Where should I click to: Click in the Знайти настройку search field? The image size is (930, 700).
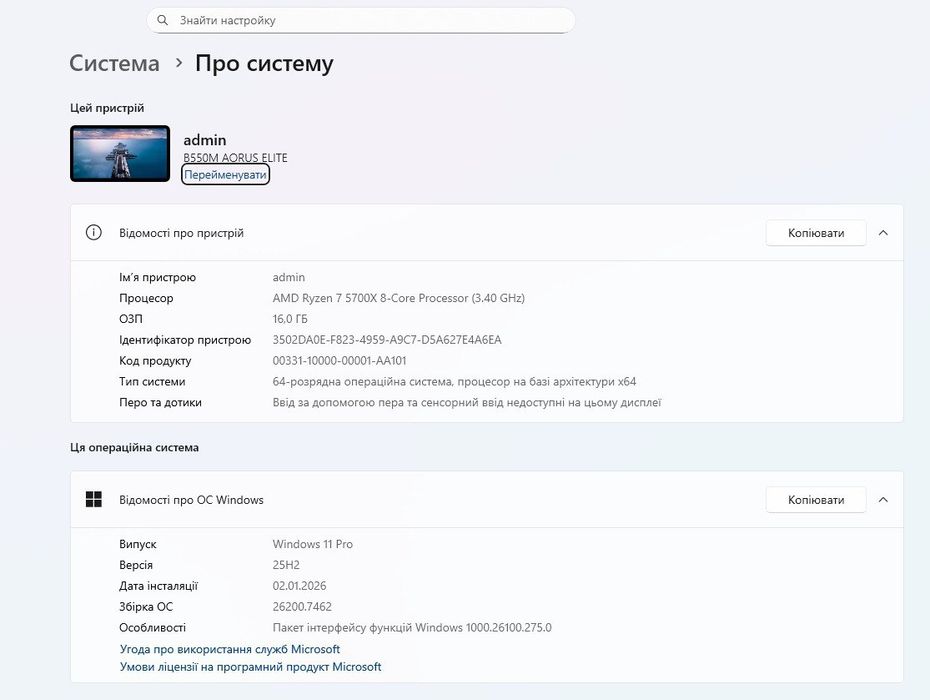[361, 20]
